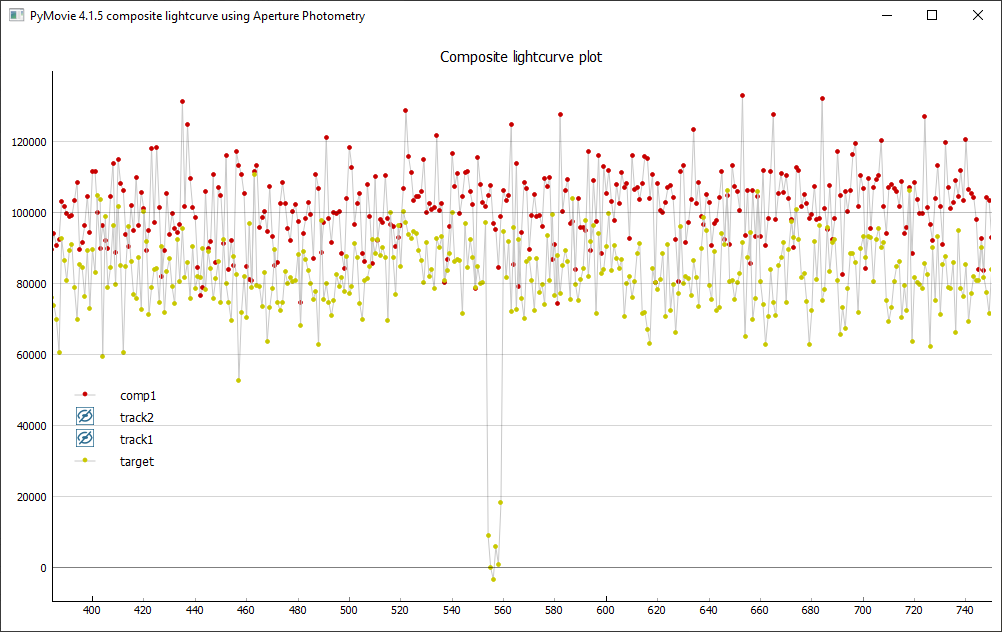
Task: Select the comp1 legend label
Action: coord(138,395)
